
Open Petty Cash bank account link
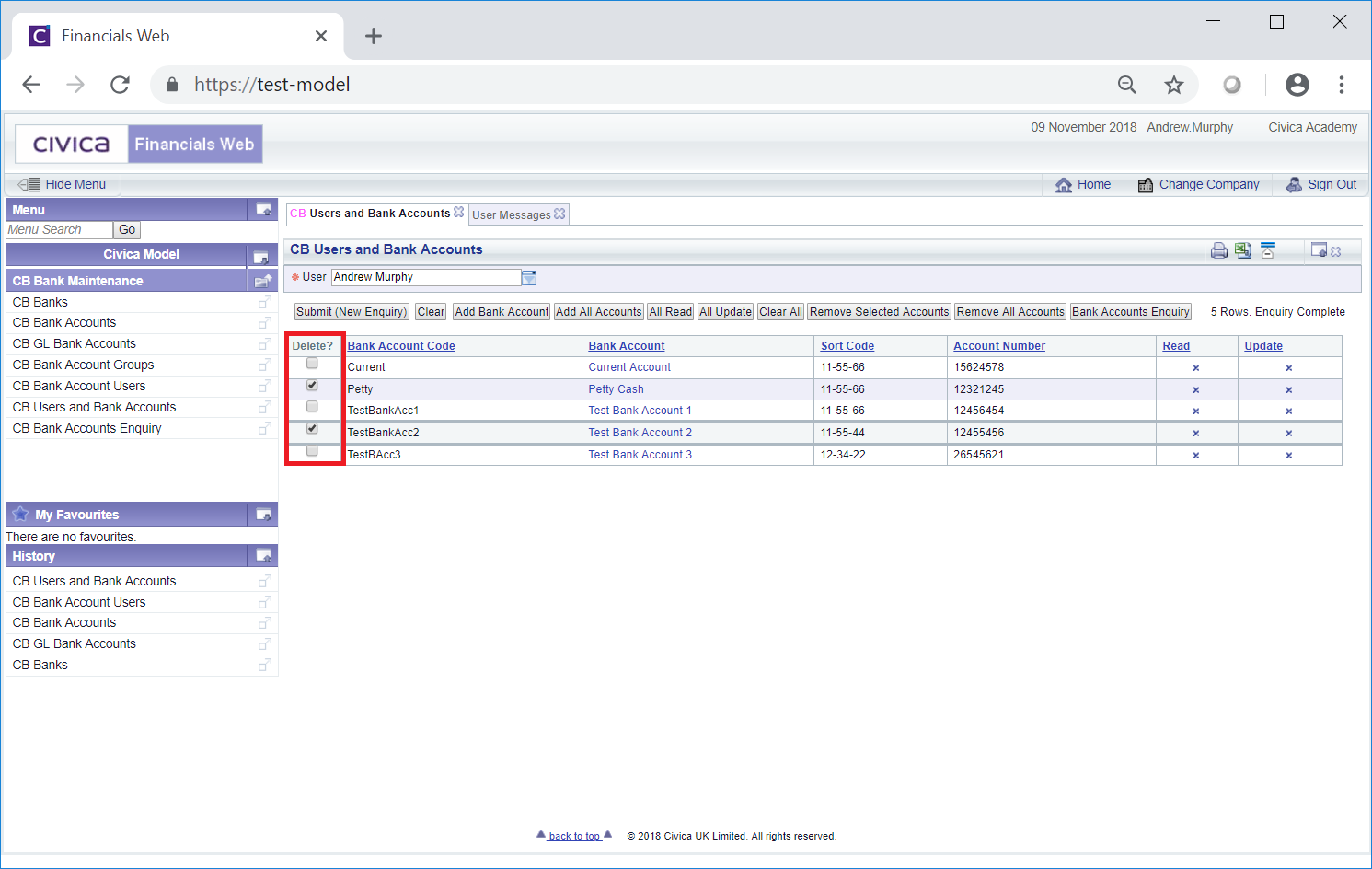617,389
